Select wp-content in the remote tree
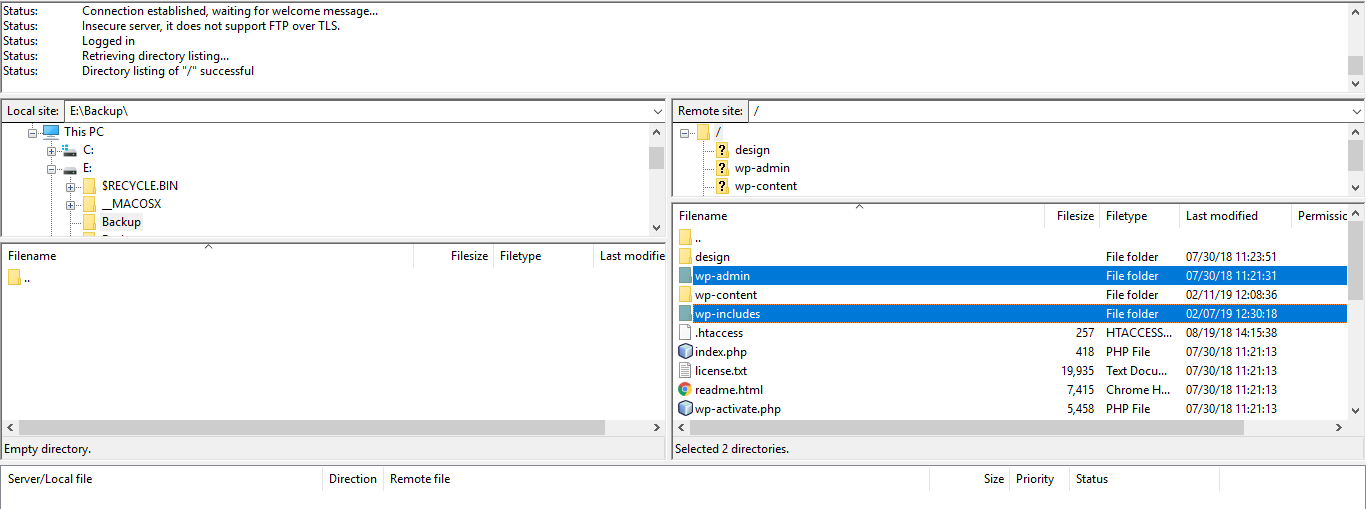Viewport: 1366px width, 509px height. click(x=766, y=186)
